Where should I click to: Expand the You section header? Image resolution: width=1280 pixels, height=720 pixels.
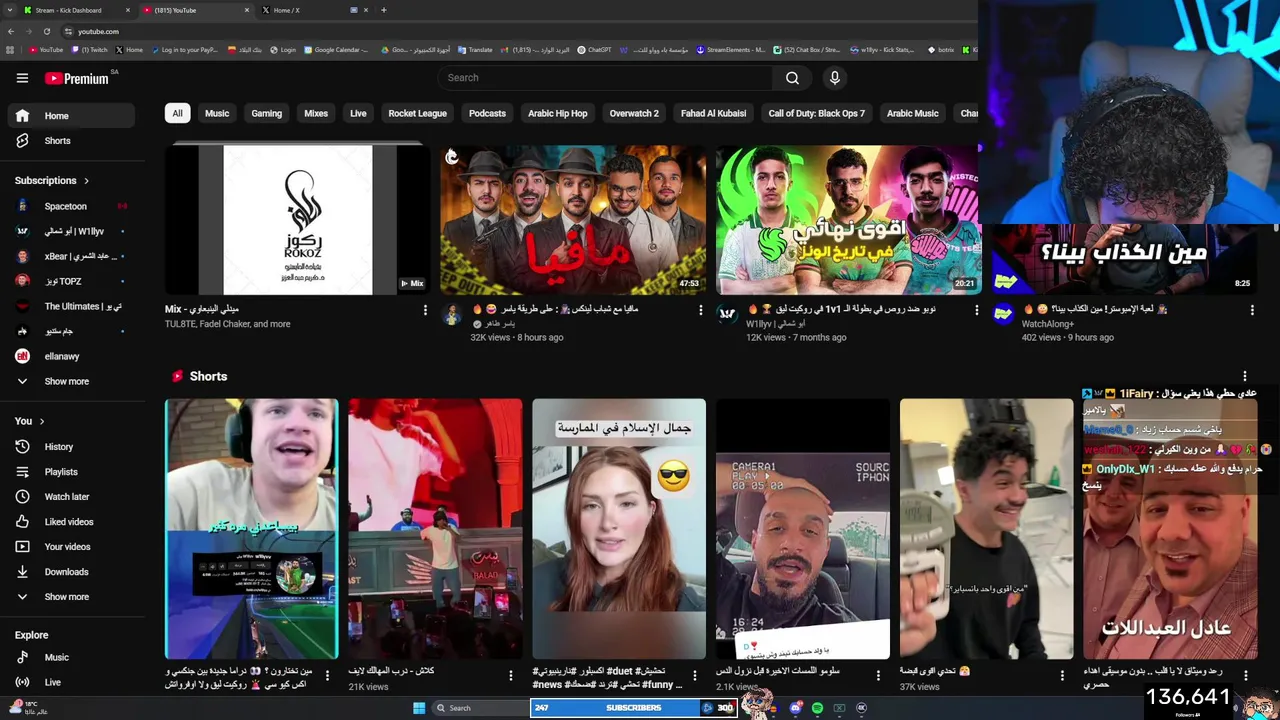30,421
